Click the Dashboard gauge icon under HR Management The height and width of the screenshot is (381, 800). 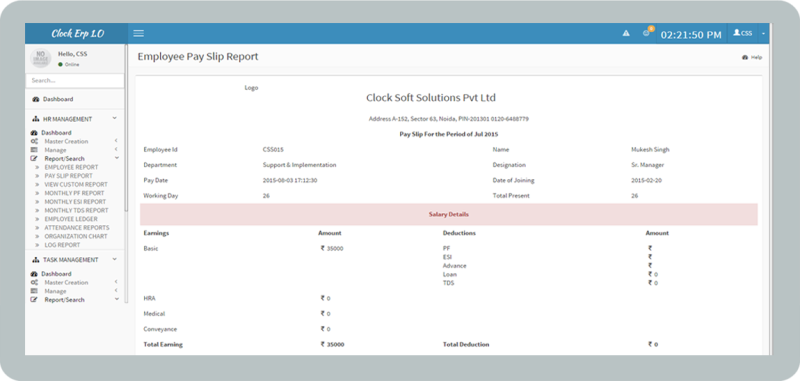click(x=34, y=133)
